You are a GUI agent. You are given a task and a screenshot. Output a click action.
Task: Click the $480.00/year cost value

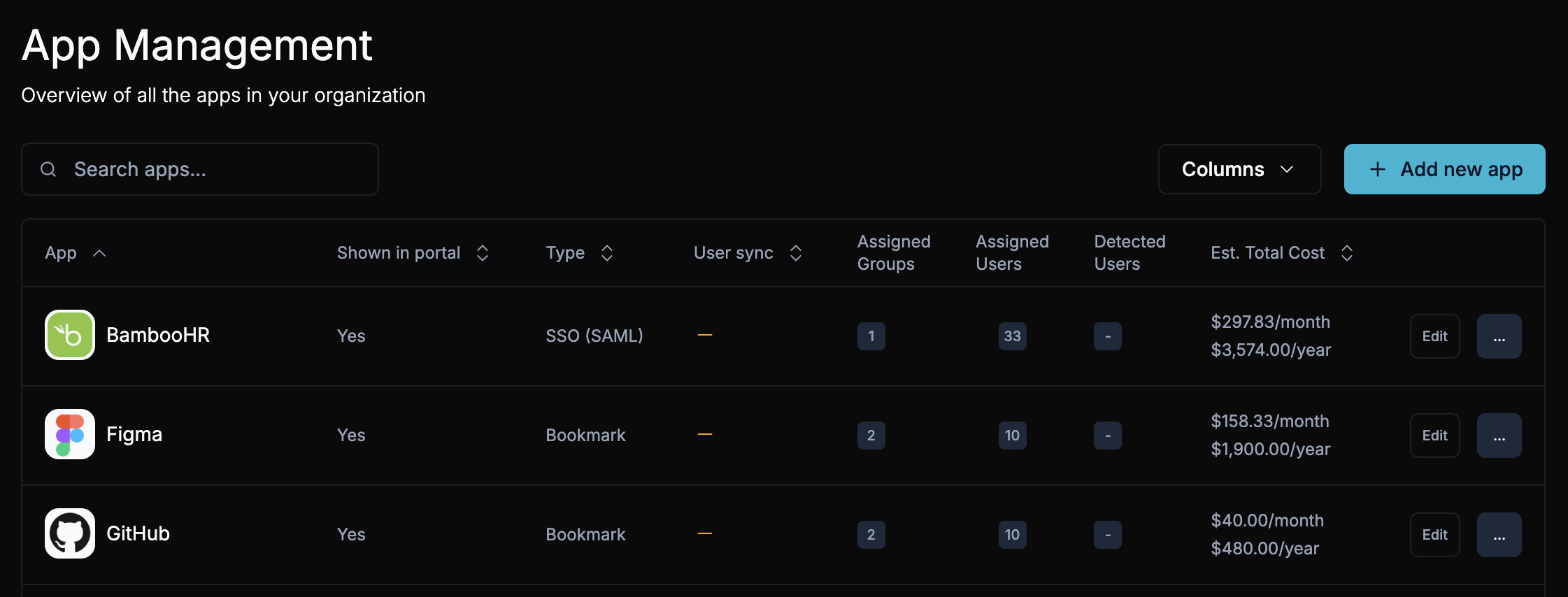pyautogui.click(x=1264, y=549)
